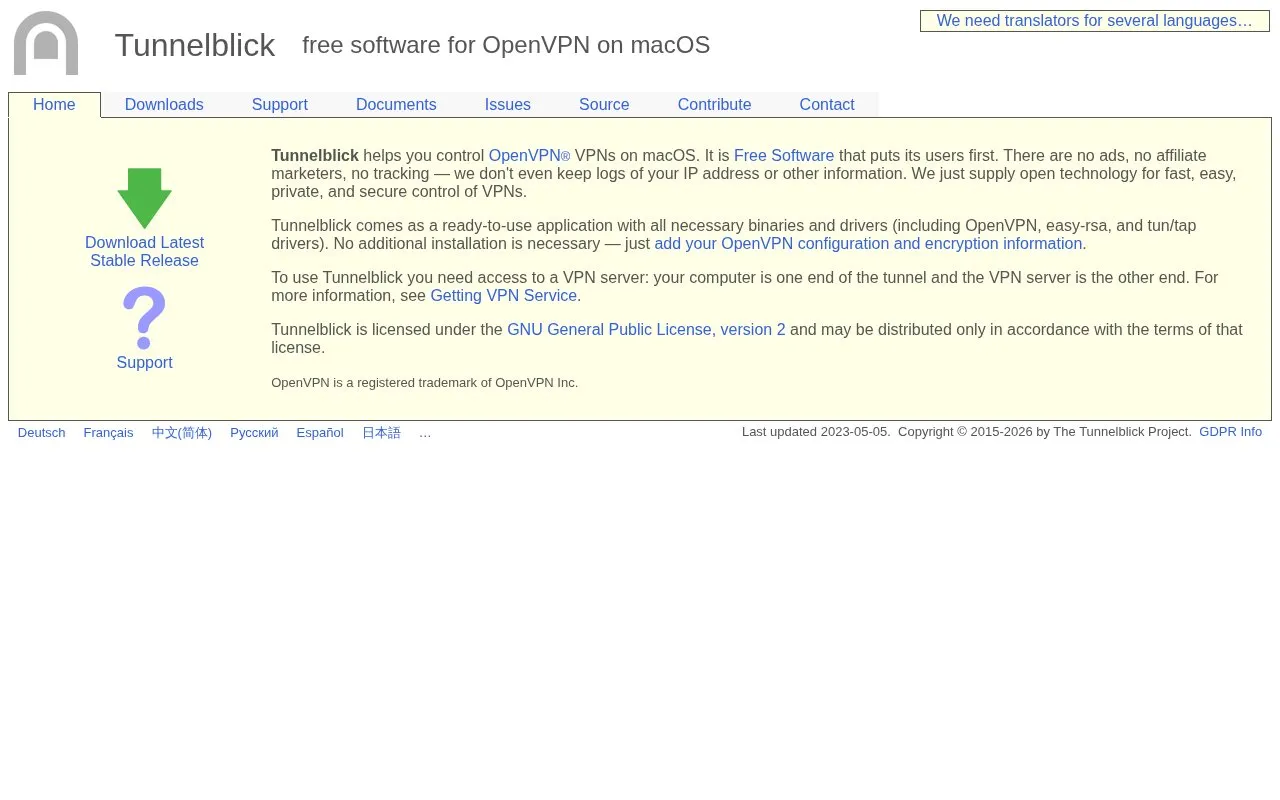1280x800 pixels.
Task: Select the 中文(简体) language link
Action: [x=182, y=433]
